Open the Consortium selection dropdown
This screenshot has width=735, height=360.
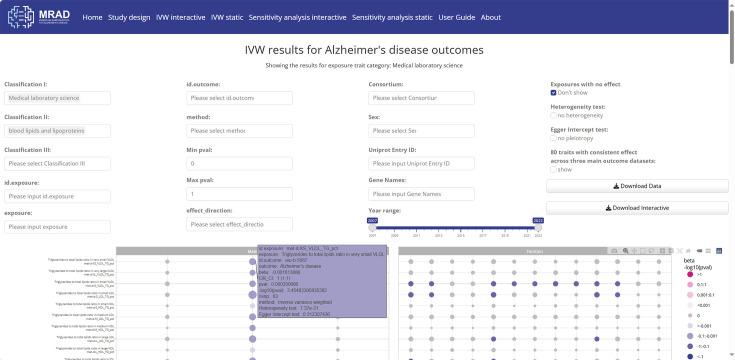pyautogui.click(x=421, y=98)
